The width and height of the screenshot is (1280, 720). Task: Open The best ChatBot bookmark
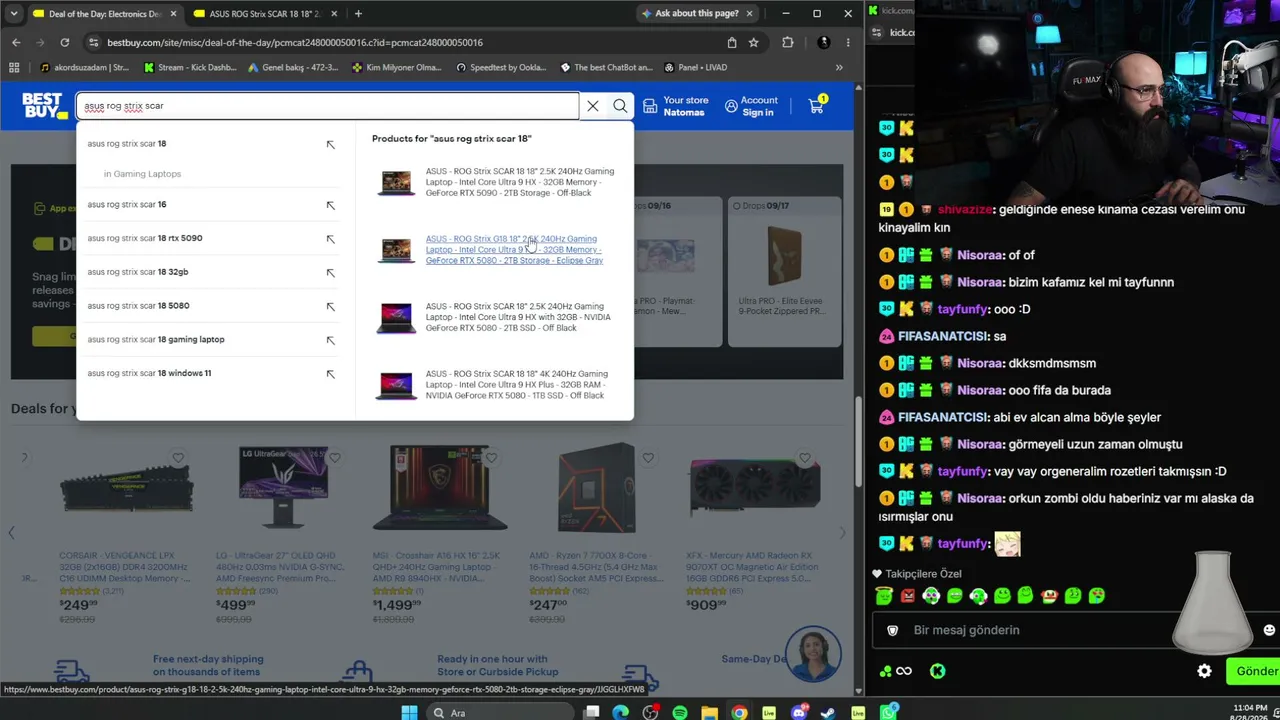pos(606,67)
